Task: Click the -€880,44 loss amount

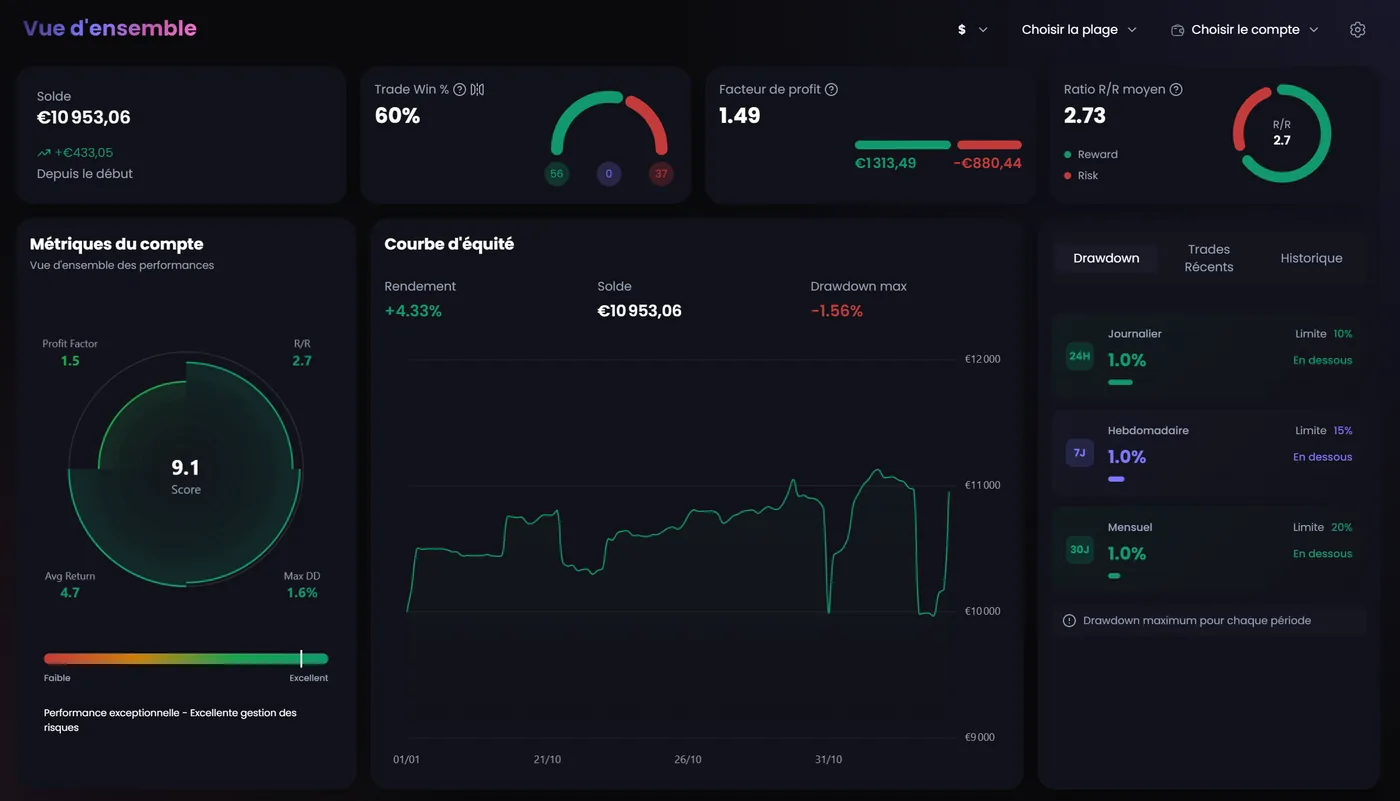Action: tap(987, 163)
